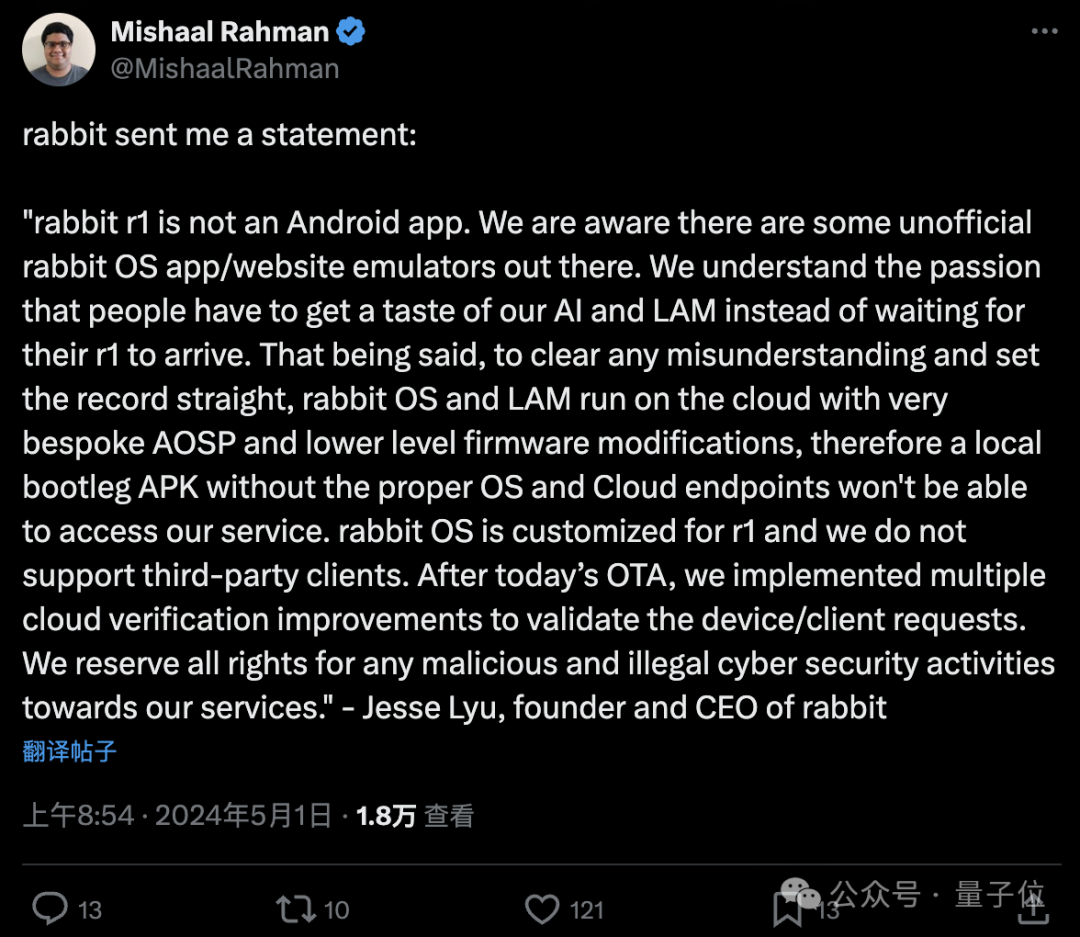Click Mishaal Rahman's profile avatar
Viewport: 1080px width, 937px height.
coord(58,49)
